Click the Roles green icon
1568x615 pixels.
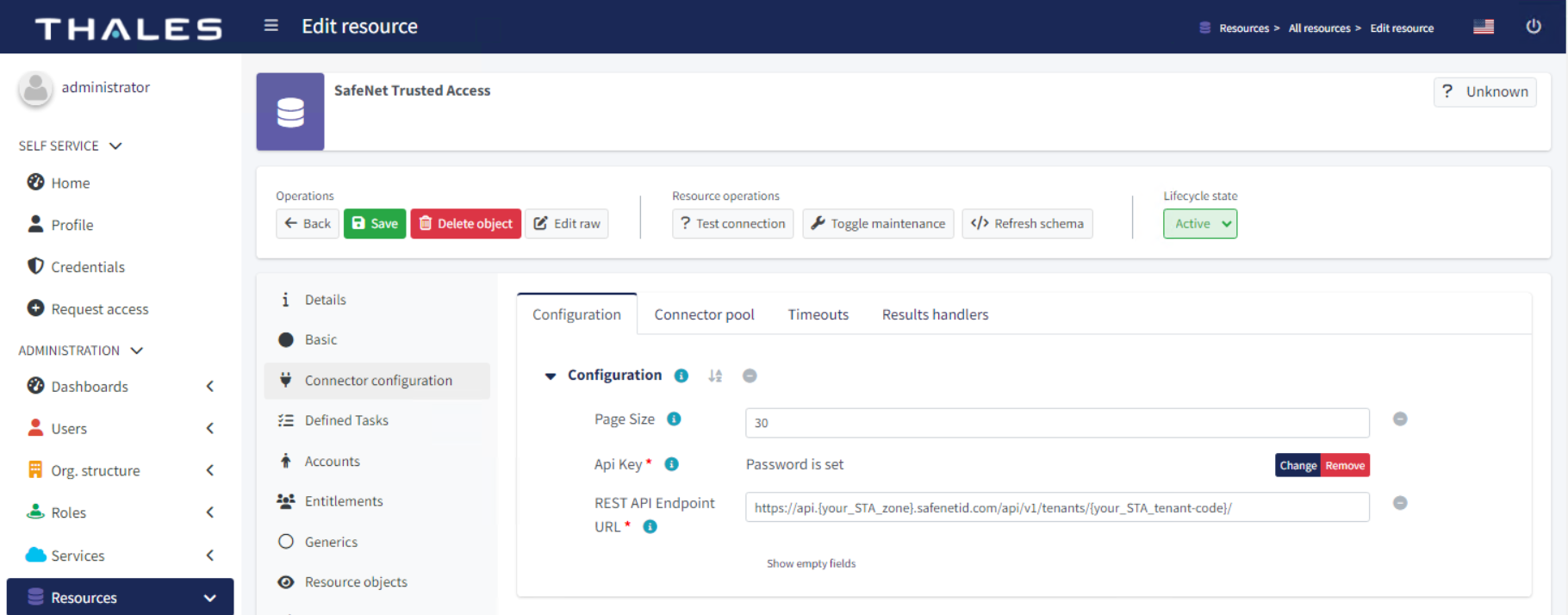(35, 512)
